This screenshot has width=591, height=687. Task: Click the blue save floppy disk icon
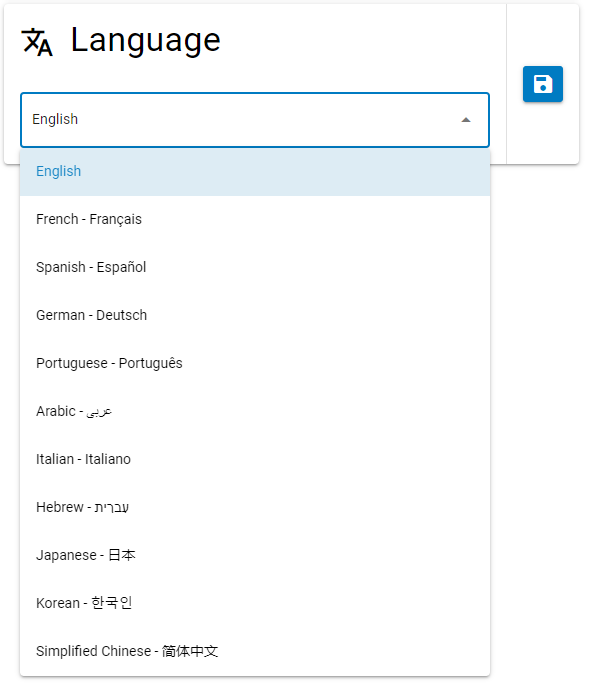point(542,84)
